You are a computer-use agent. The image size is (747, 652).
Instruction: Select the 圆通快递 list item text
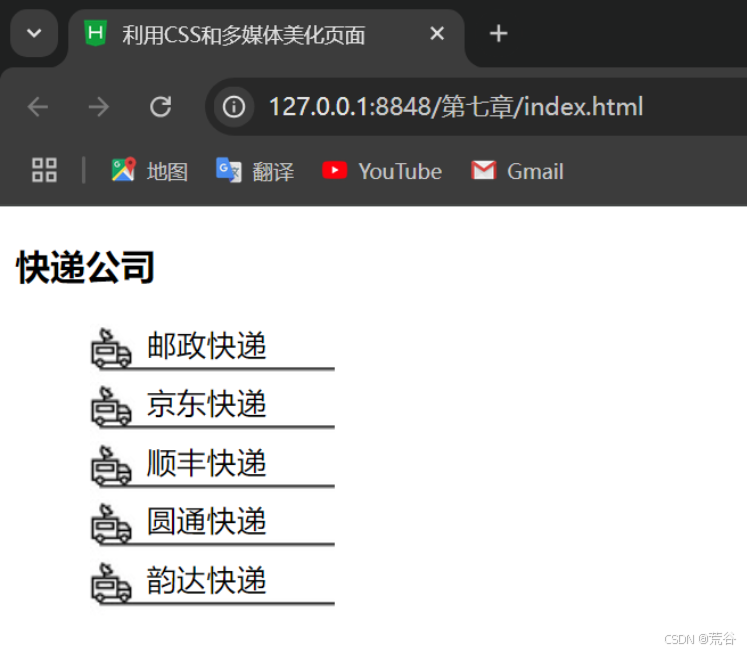[x=206, y=522]
